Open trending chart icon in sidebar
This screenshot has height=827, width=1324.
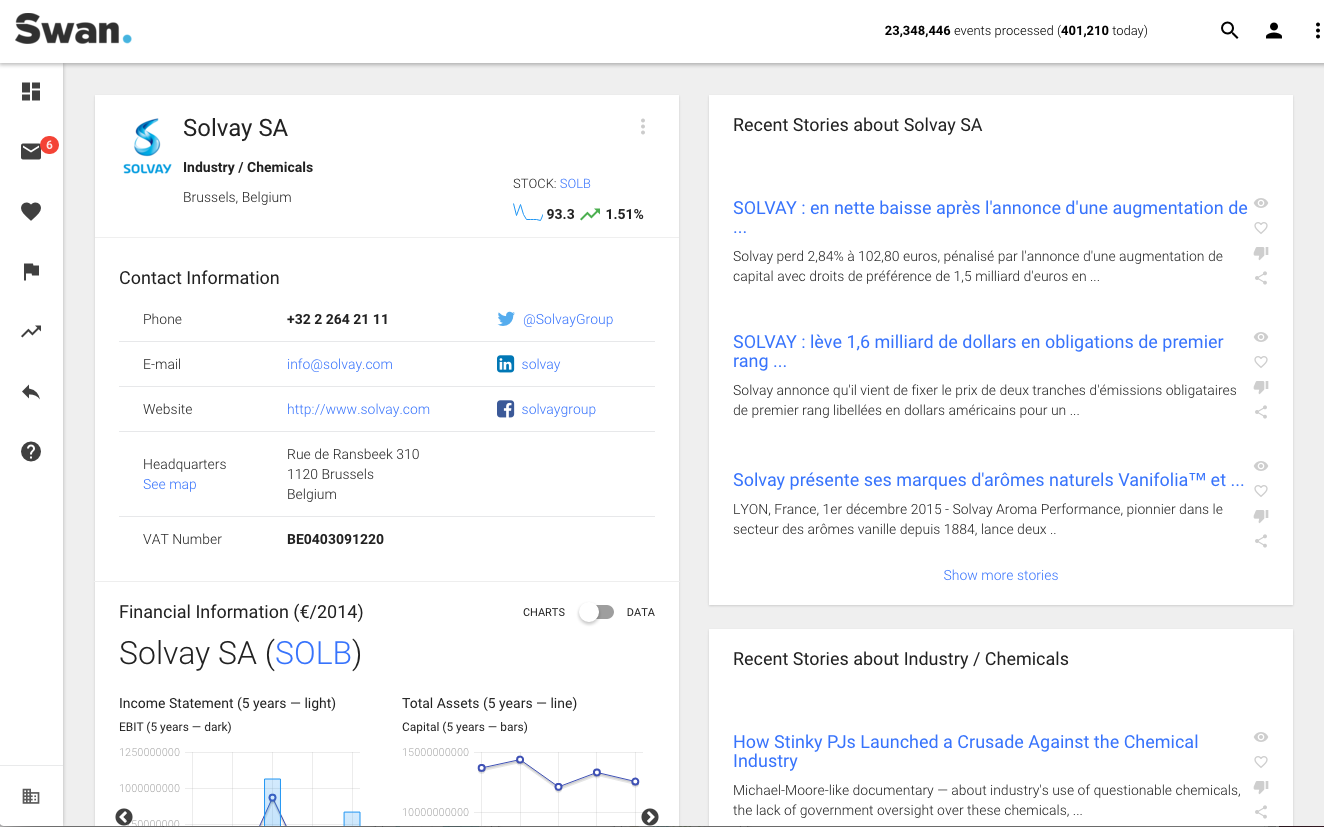(x=31, y=331)
